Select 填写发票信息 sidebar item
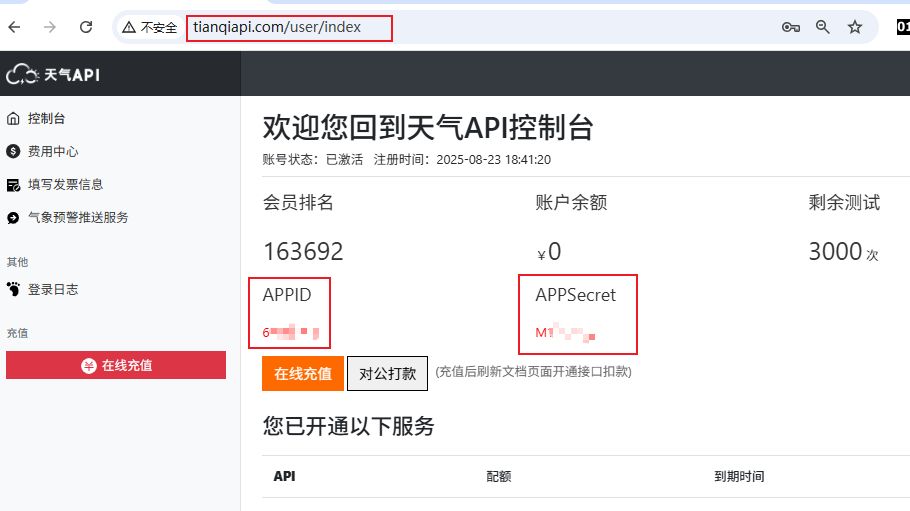The image size is (910, 511). (x=65, y=185)
